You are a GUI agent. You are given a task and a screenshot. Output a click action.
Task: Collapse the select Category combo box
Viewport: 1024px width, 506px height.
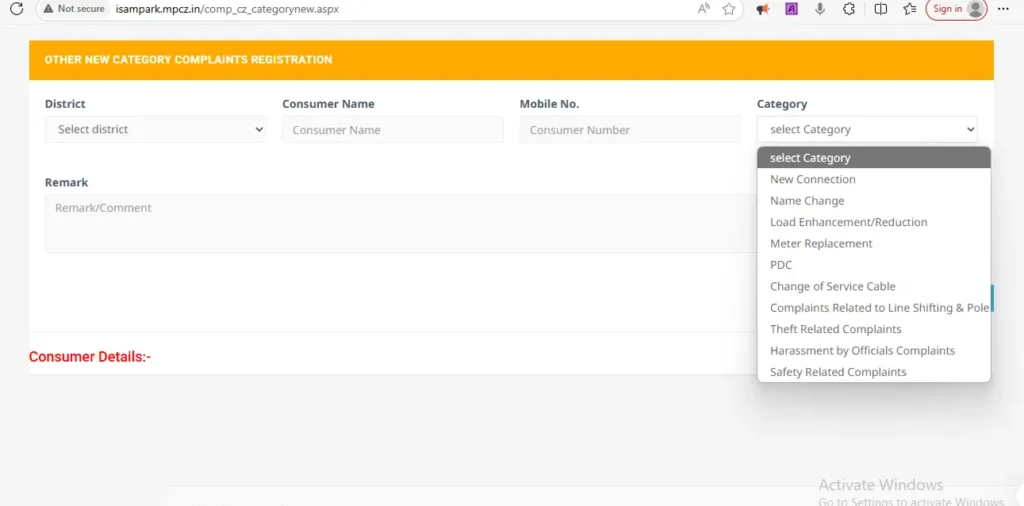pos(867,129)
